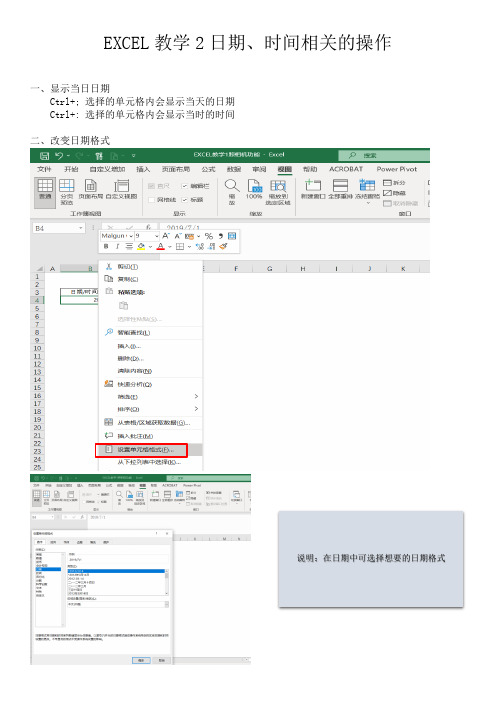Screen dimensions: 496x702
Task: Click the Undo arrow icon
Action: (59, 156)
